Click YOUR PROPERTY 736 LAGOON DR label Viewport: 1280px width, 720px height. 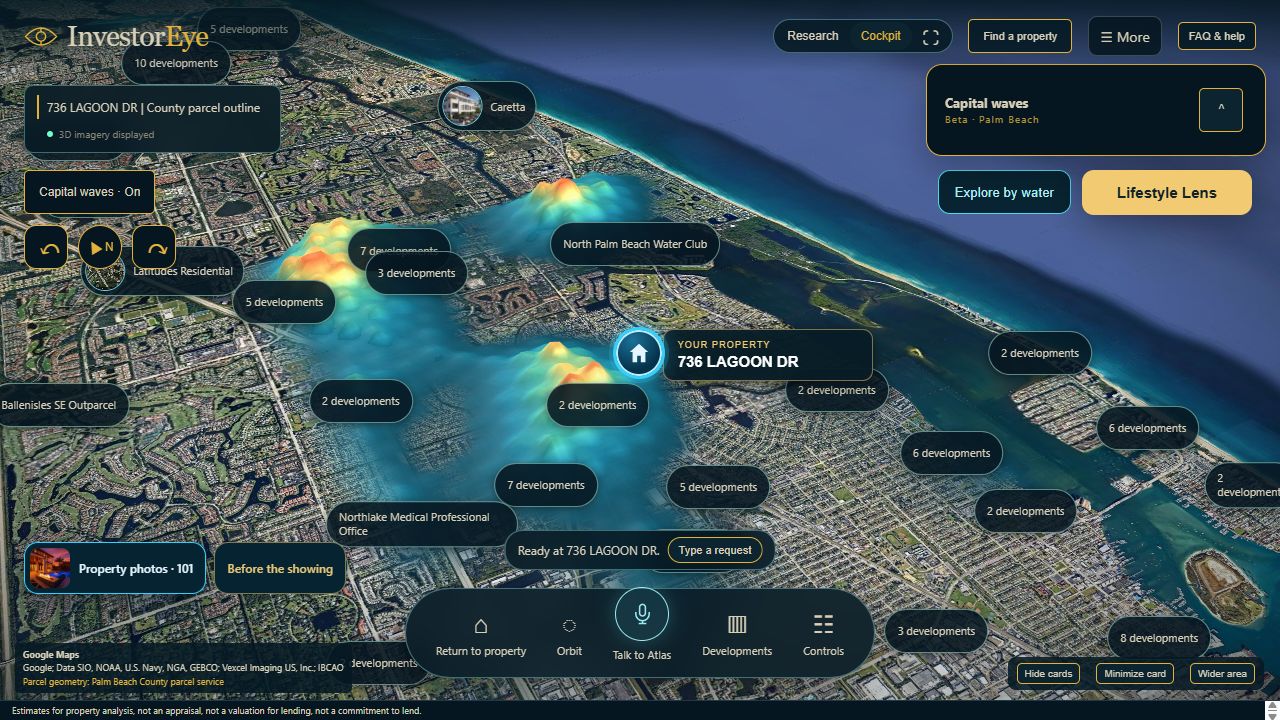pyautogui.click(x=767, y=354)
